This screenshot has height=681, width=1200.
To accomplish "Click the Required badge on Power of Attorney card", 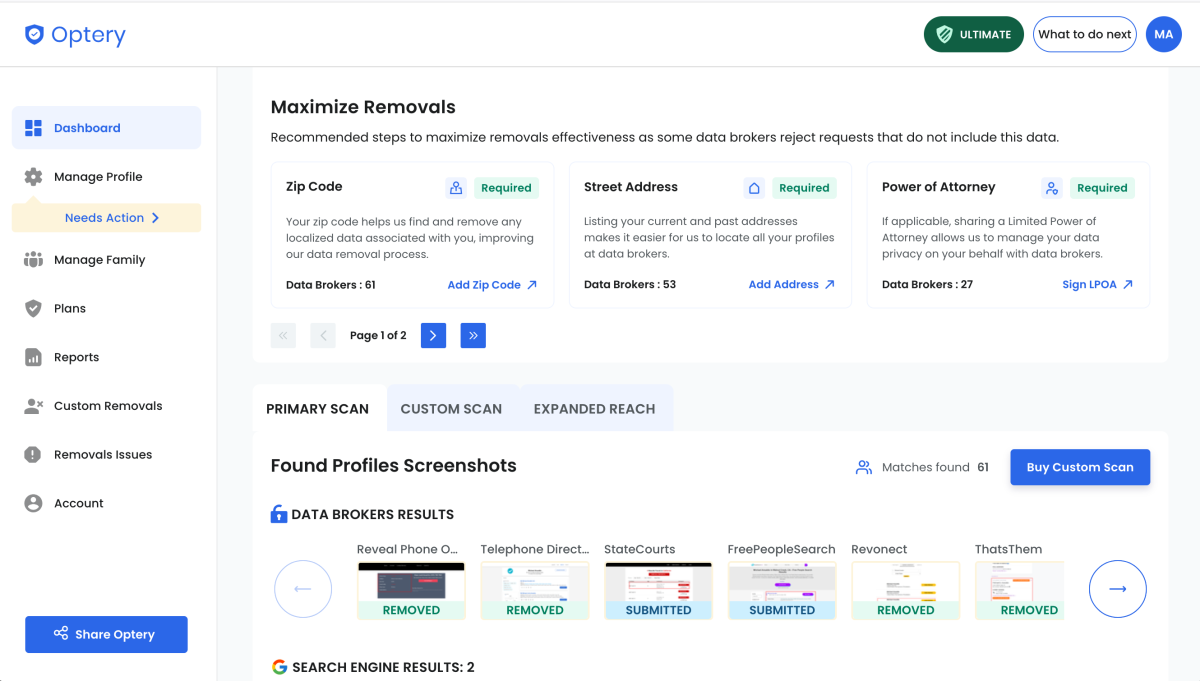I will click(x=1102, y=188).
